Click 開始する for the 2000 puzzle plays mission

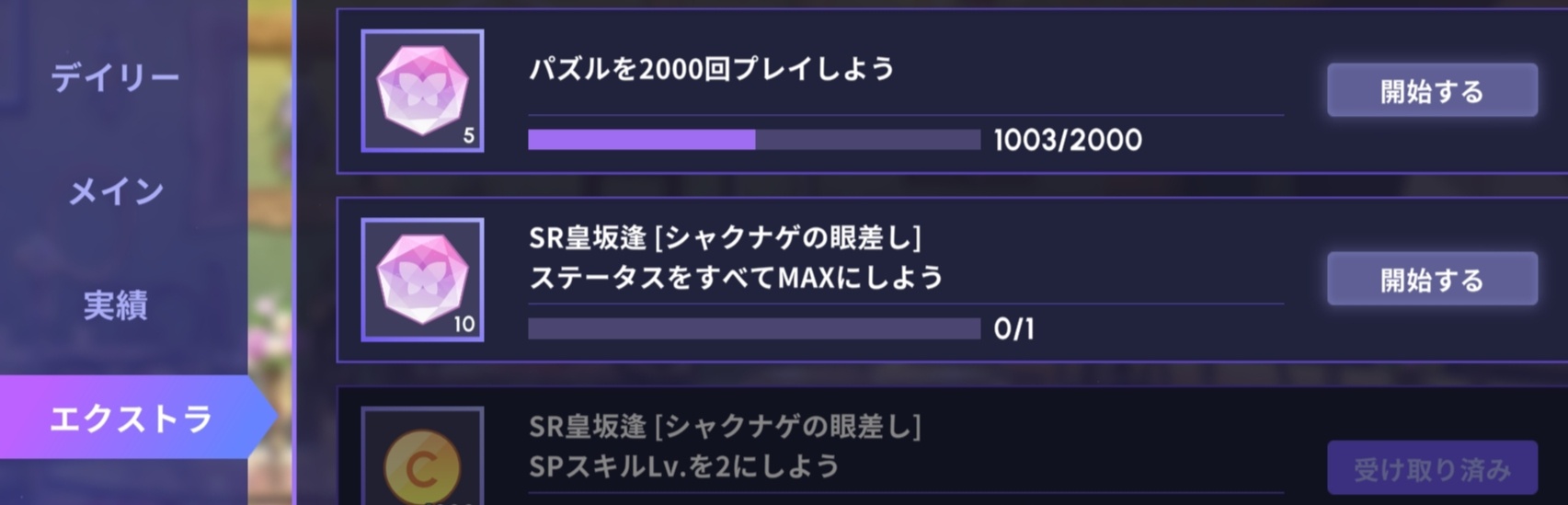(1432, 90)
